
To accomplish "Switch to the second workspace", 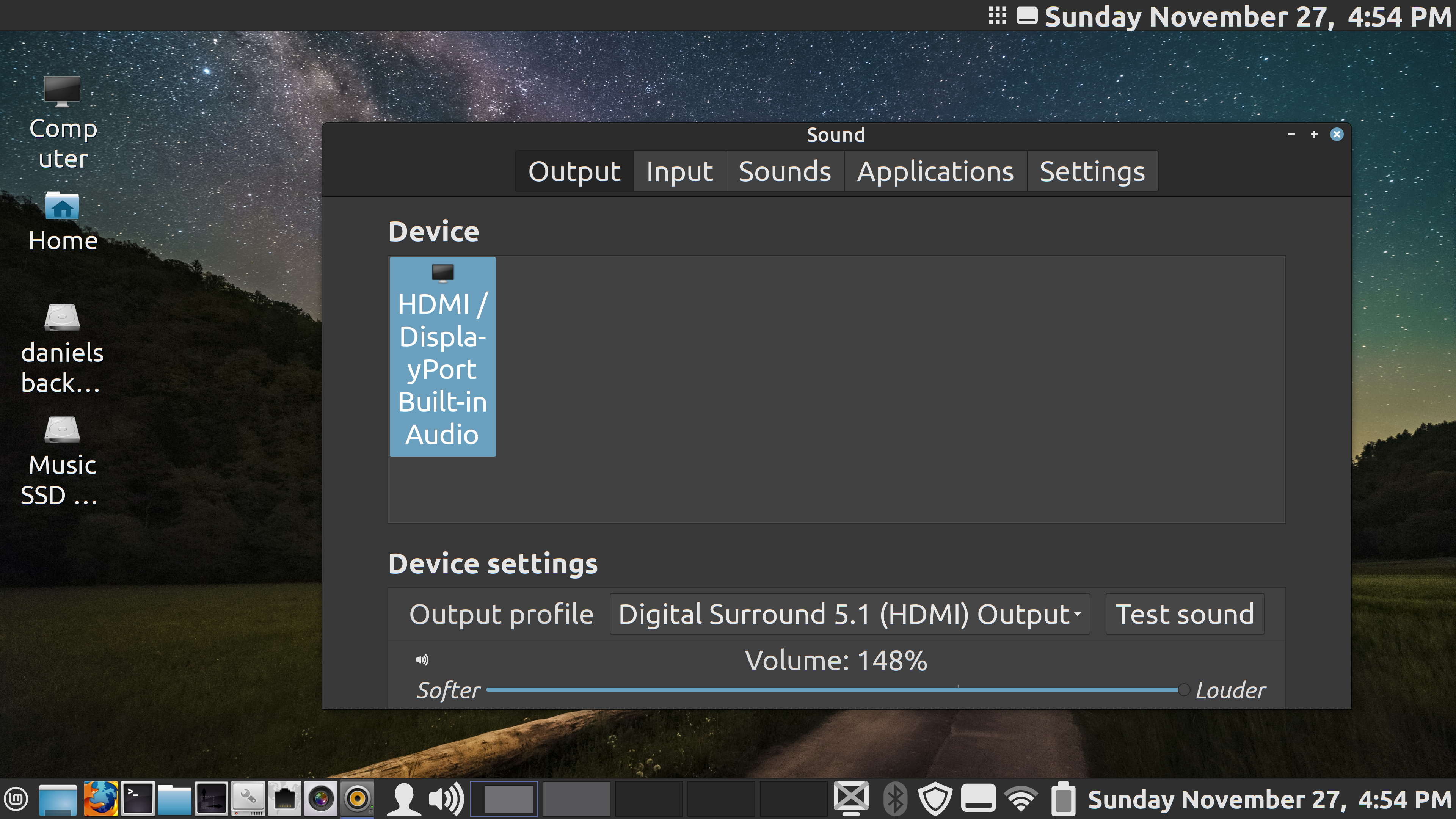I will tap(576, 799).
